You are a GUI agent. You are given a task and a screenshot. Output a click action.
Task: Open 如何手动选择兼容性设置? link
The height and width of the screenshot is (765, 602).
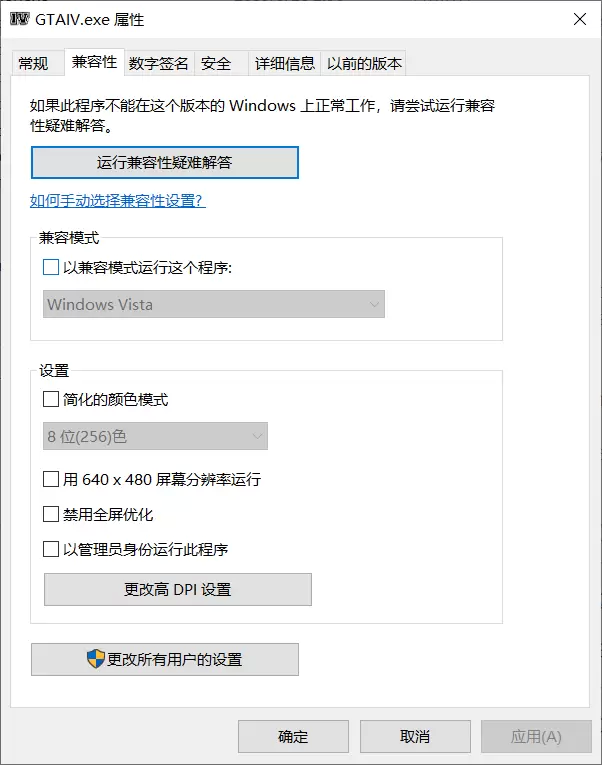(x=118, y=201)
